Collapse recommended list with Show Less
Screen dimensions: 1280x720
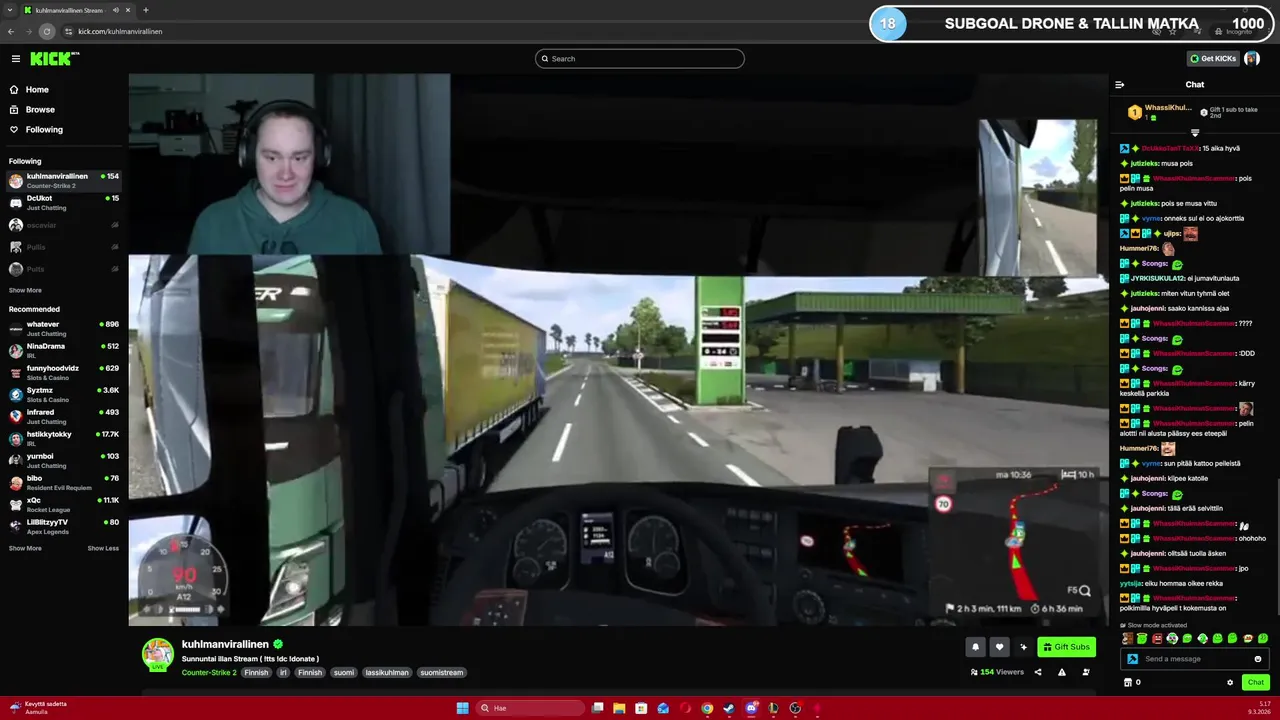[x=103, y=548]
